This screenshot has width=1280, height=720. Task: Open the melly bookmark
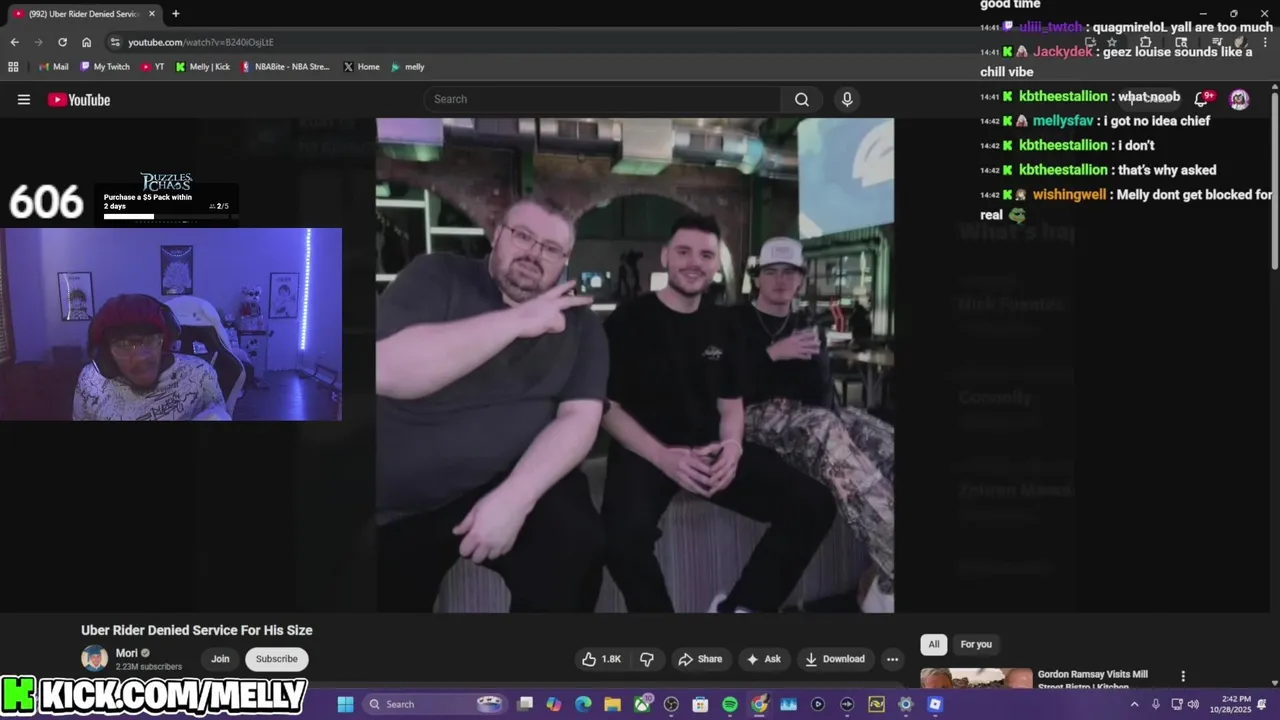tap(408, 67)
